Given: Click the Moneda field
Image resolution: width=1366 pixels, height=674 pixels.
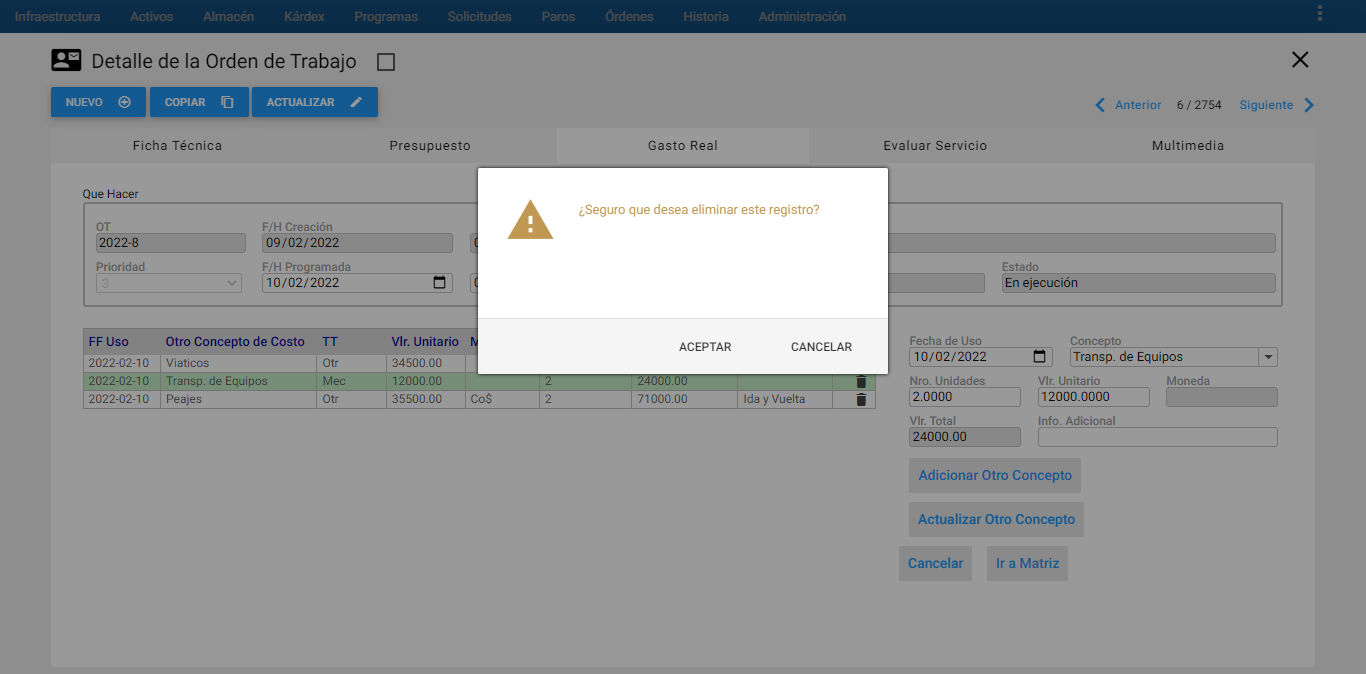Looking at the screenshot, I should pos(1222,397).
